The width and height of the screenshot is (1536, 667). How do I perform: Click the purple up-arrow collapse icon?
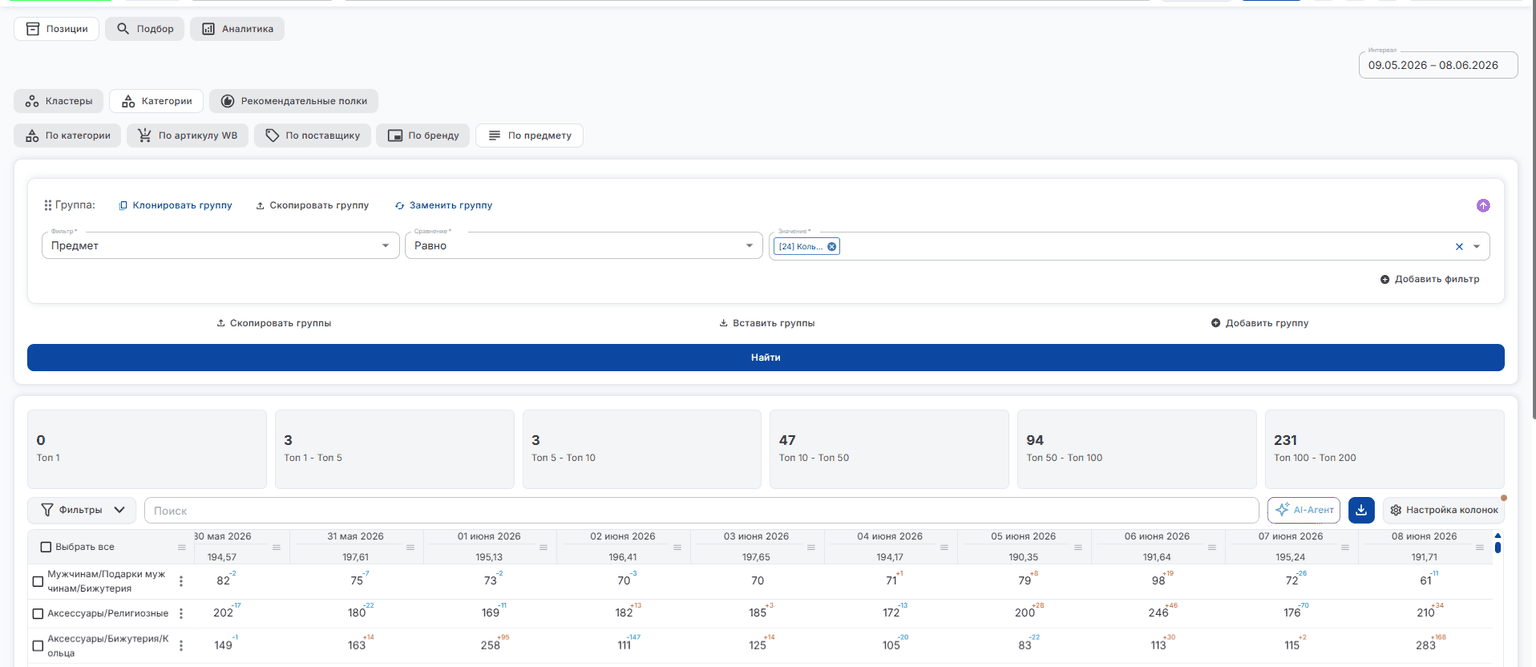point(1483,205)
